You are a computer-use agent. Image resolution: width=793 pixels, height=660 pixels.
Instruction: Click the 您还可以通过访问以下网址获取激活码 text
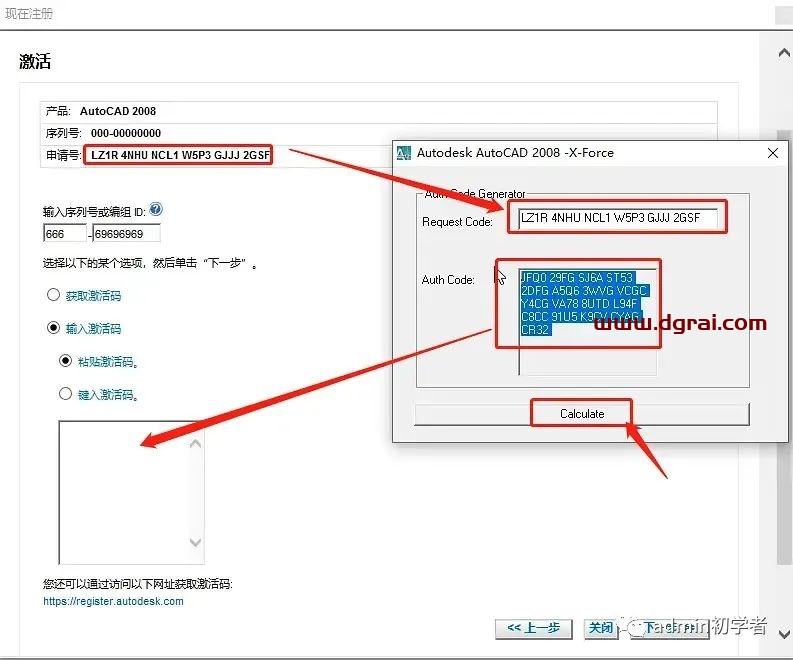[138, 584]
